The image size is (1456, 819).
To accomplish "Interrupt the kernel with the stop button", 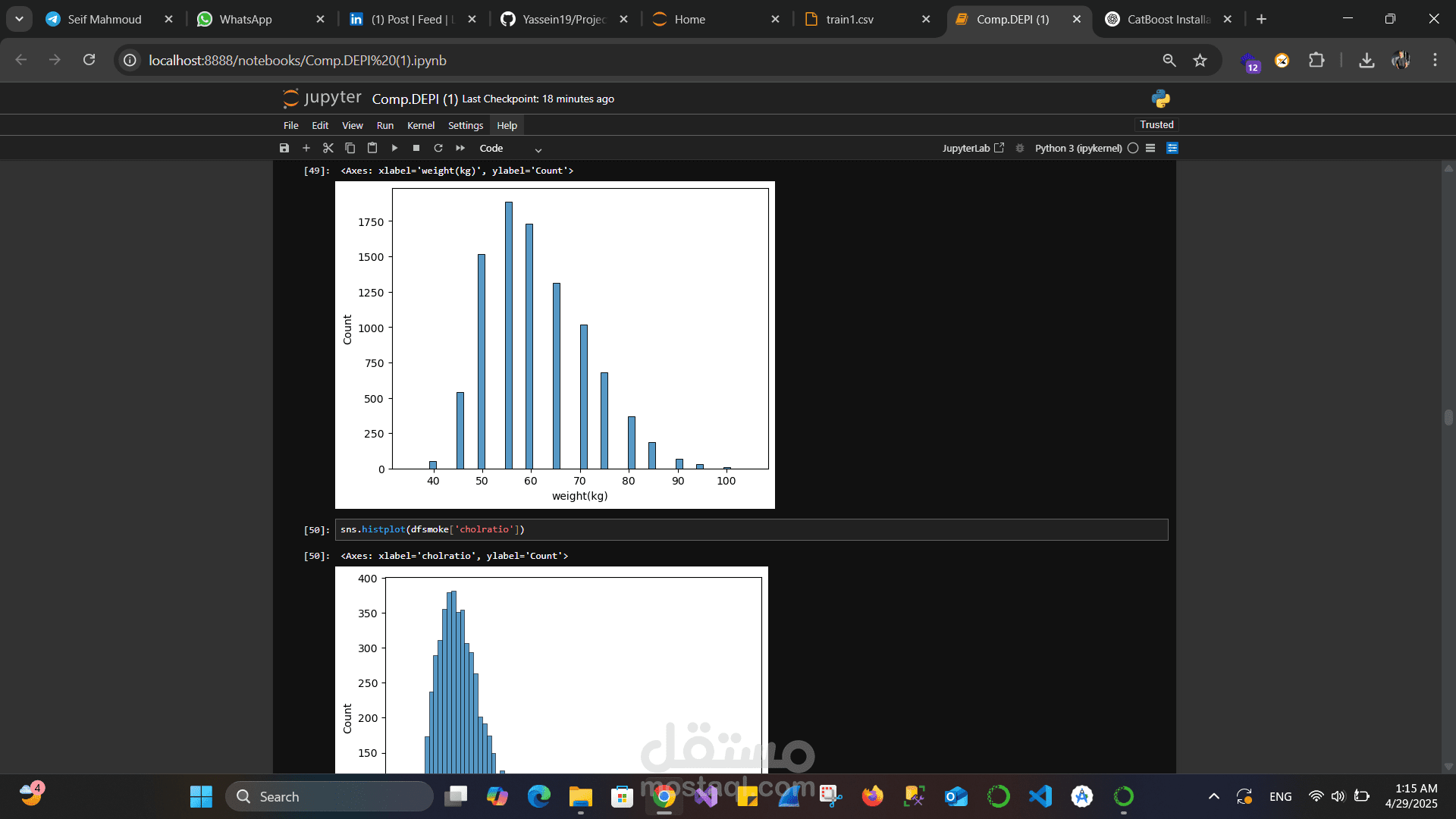I will click(x=416, y=148).
